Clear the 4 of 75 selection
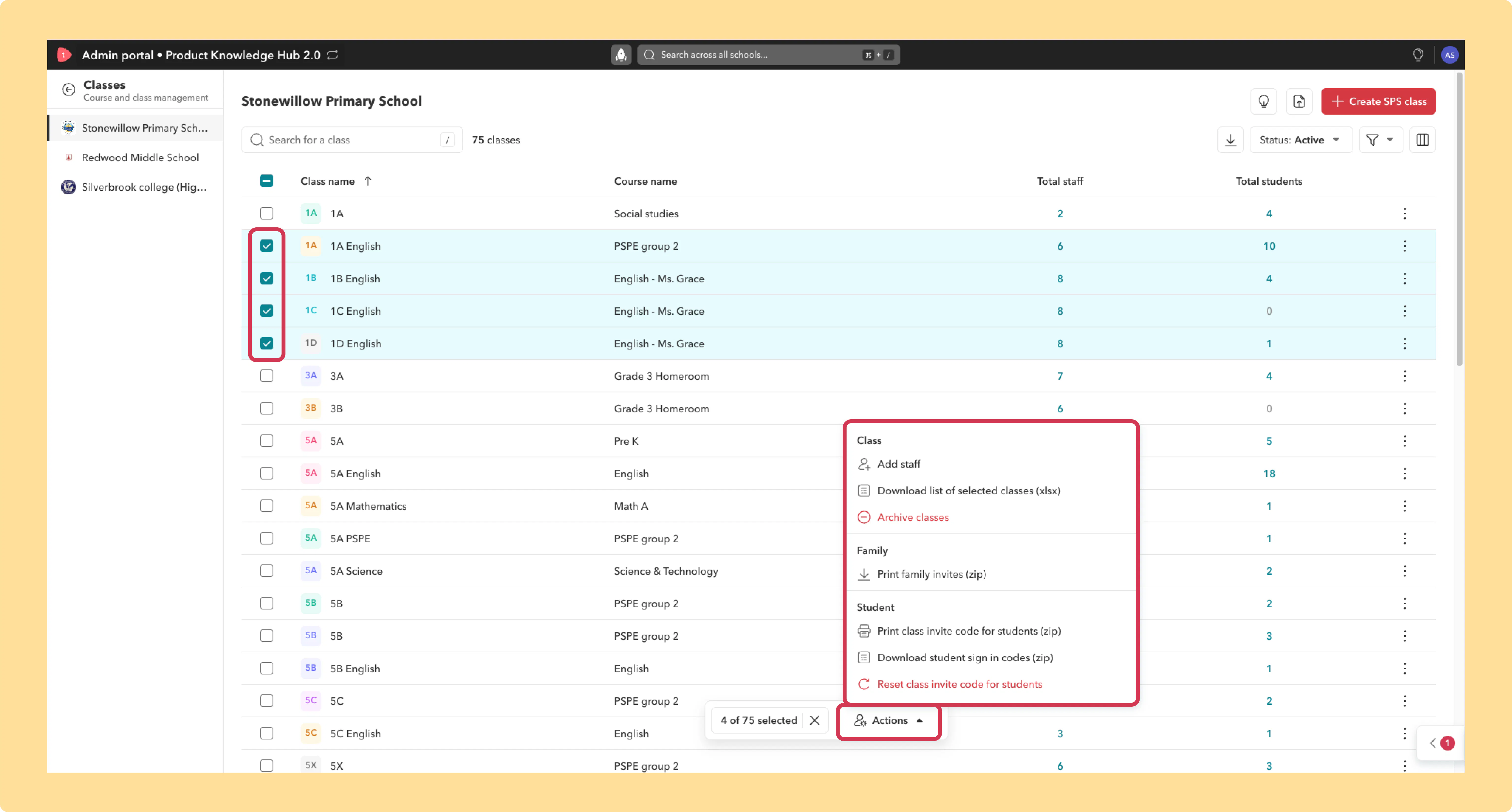The width and height of the screenshot is (1512, 812). 815,720
